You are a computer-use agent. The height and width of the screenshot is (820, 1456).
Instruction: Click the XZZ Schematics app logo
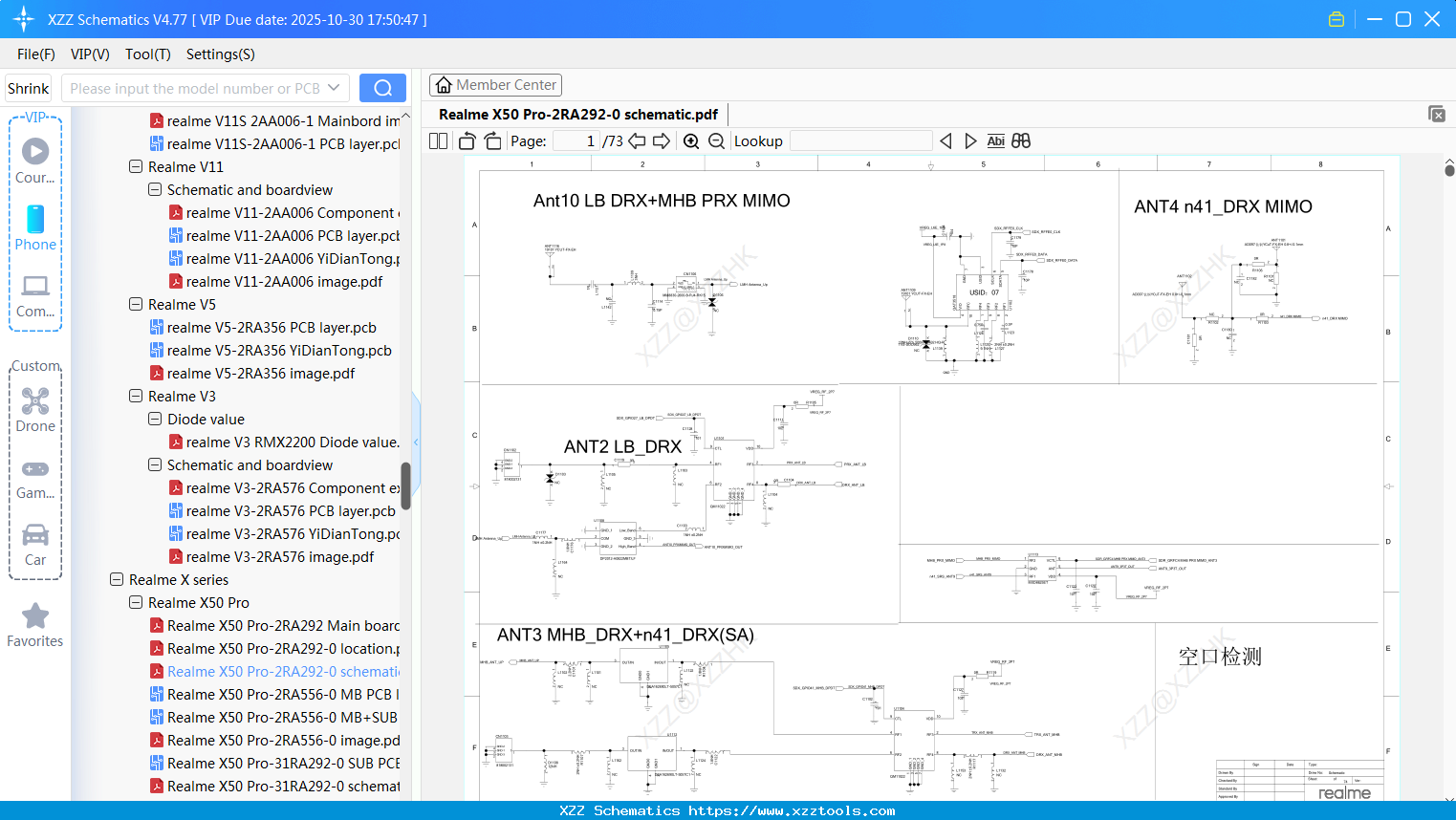point(24,19)
